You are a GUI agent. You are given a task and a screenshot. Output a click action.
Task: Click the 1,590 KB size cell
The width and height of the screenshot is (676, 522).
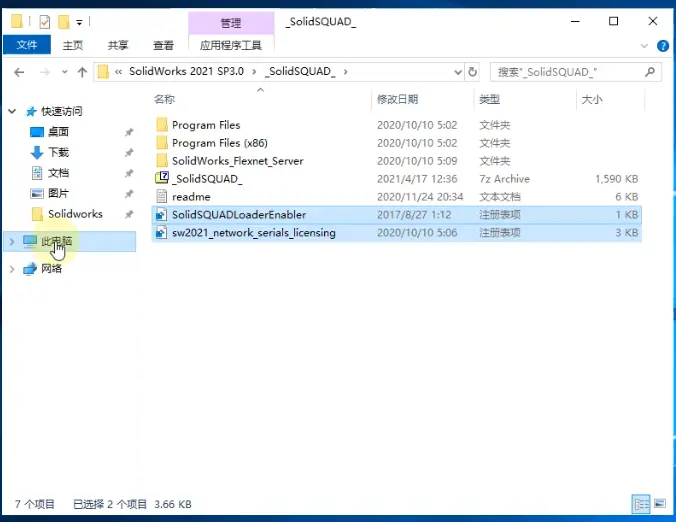[x=617, y=178]
